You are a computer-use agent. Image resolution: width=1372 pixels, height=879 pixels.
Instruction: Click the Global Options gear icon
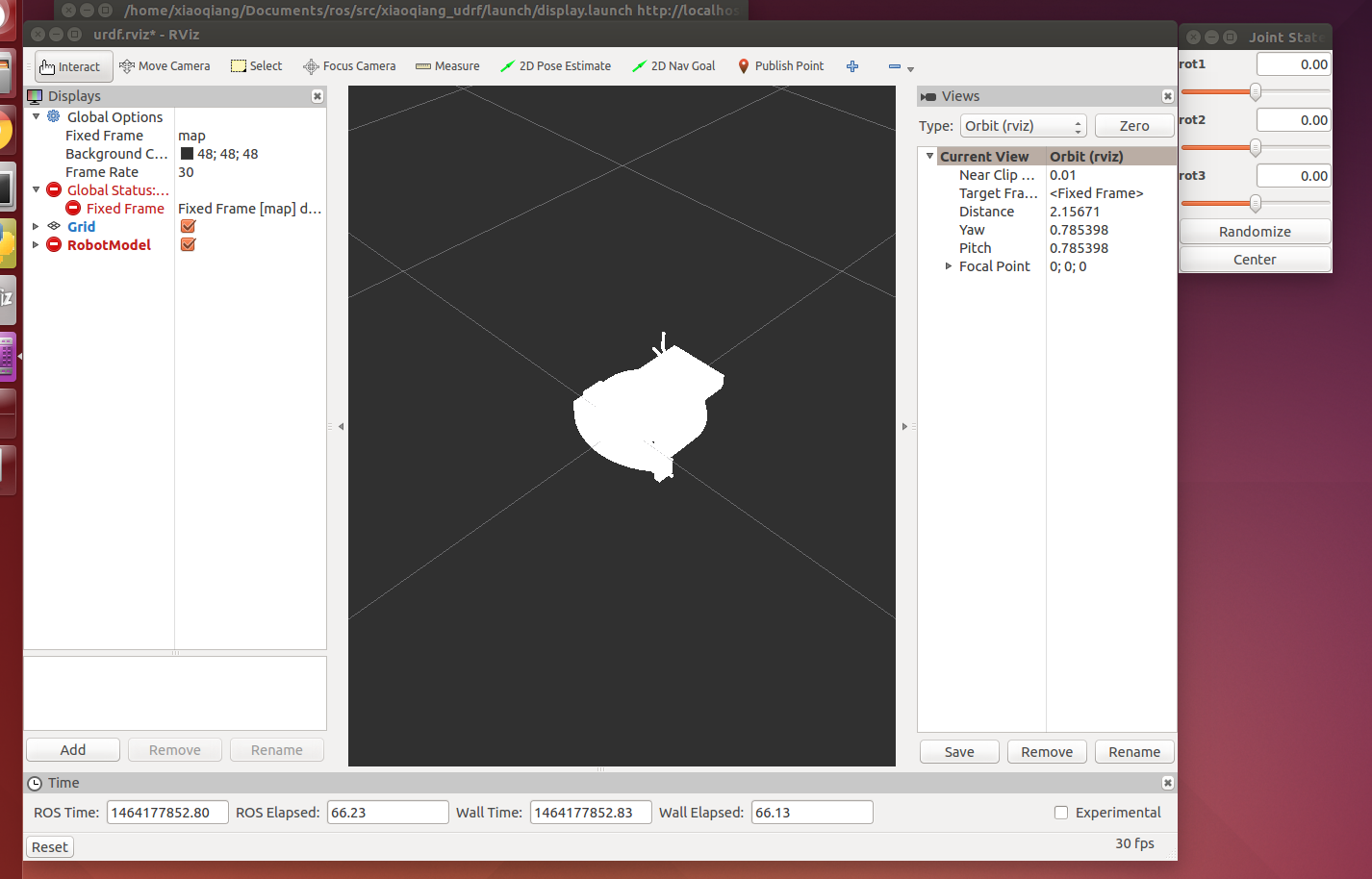click(54, 116)
